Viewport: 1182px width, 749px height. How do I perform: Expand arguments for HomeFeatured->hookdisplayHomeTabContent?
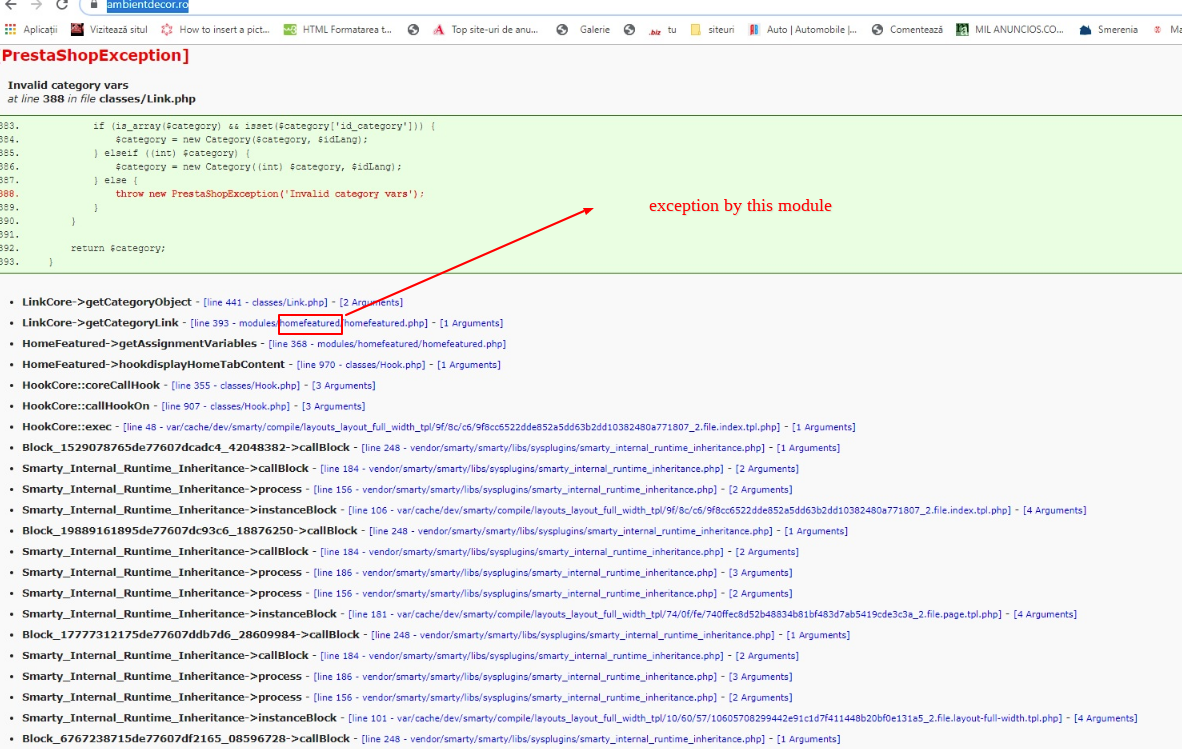tap(469, 365)
